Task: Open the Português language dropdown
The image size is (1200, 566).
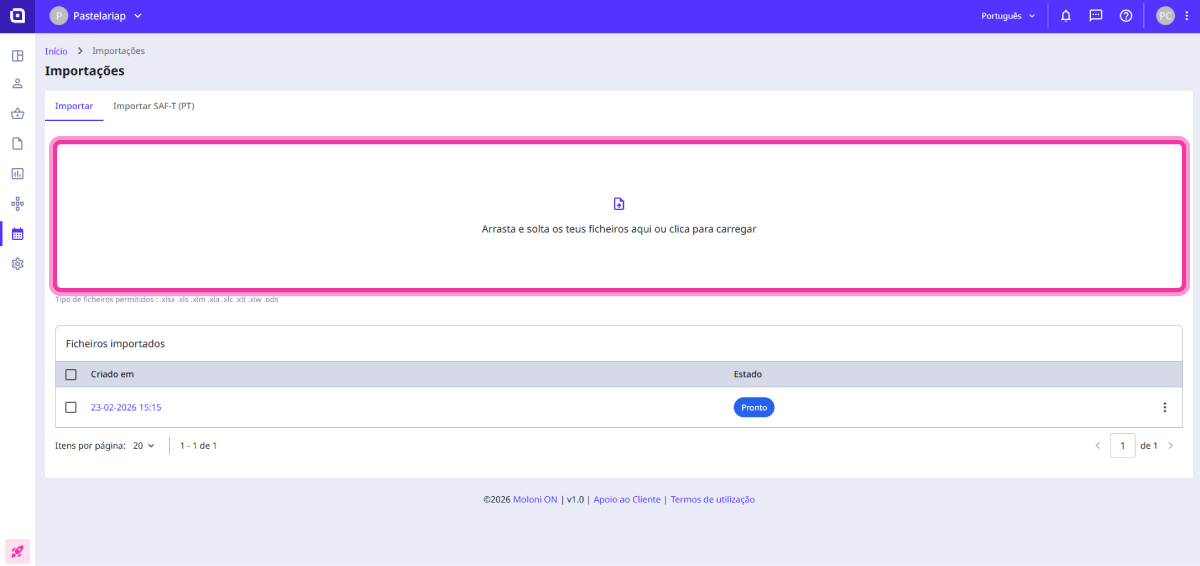Action: (x=1008, y=16)
